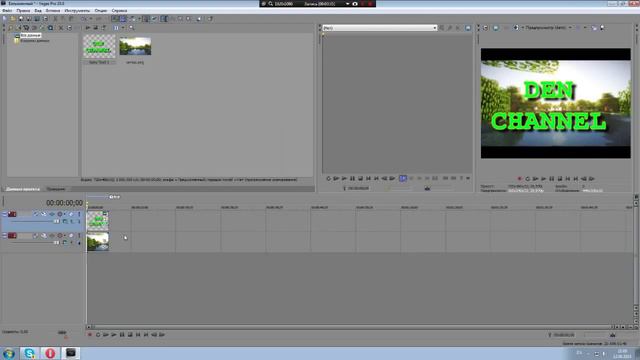This screenshot has width=640, height=360.
Task: Click the Undo arrow in main toolbar
Action: click(x=83, y=18)
